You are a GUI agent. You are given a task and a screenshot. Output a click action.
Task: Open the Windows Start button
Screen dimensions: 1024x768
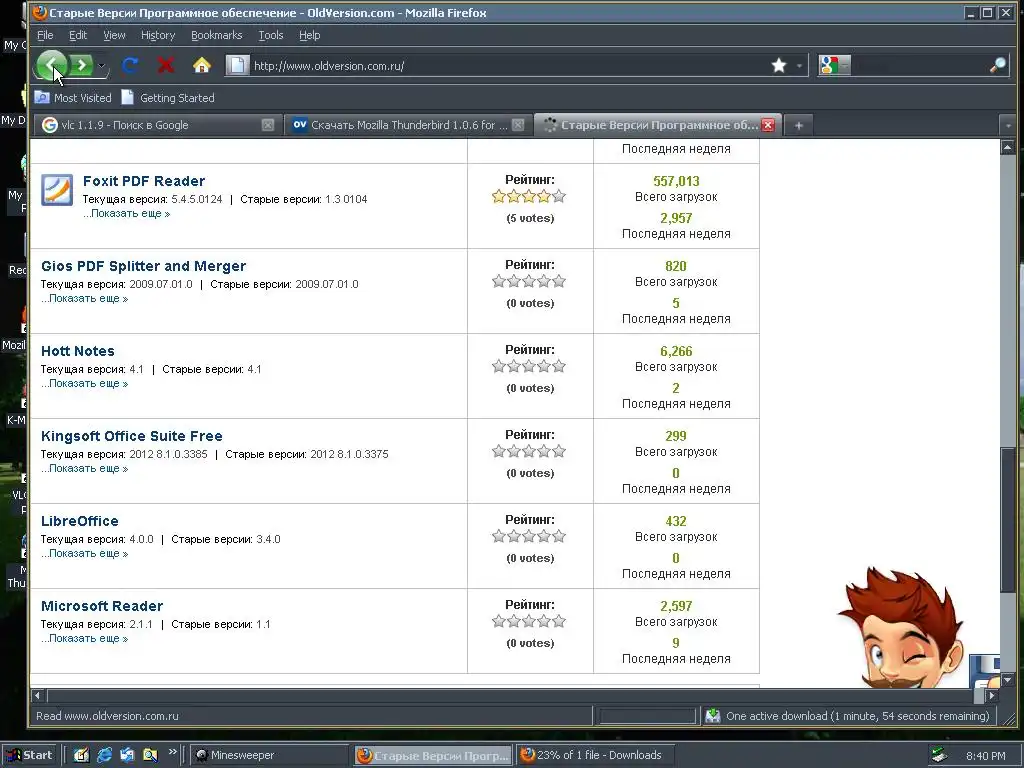coord(29,755)
